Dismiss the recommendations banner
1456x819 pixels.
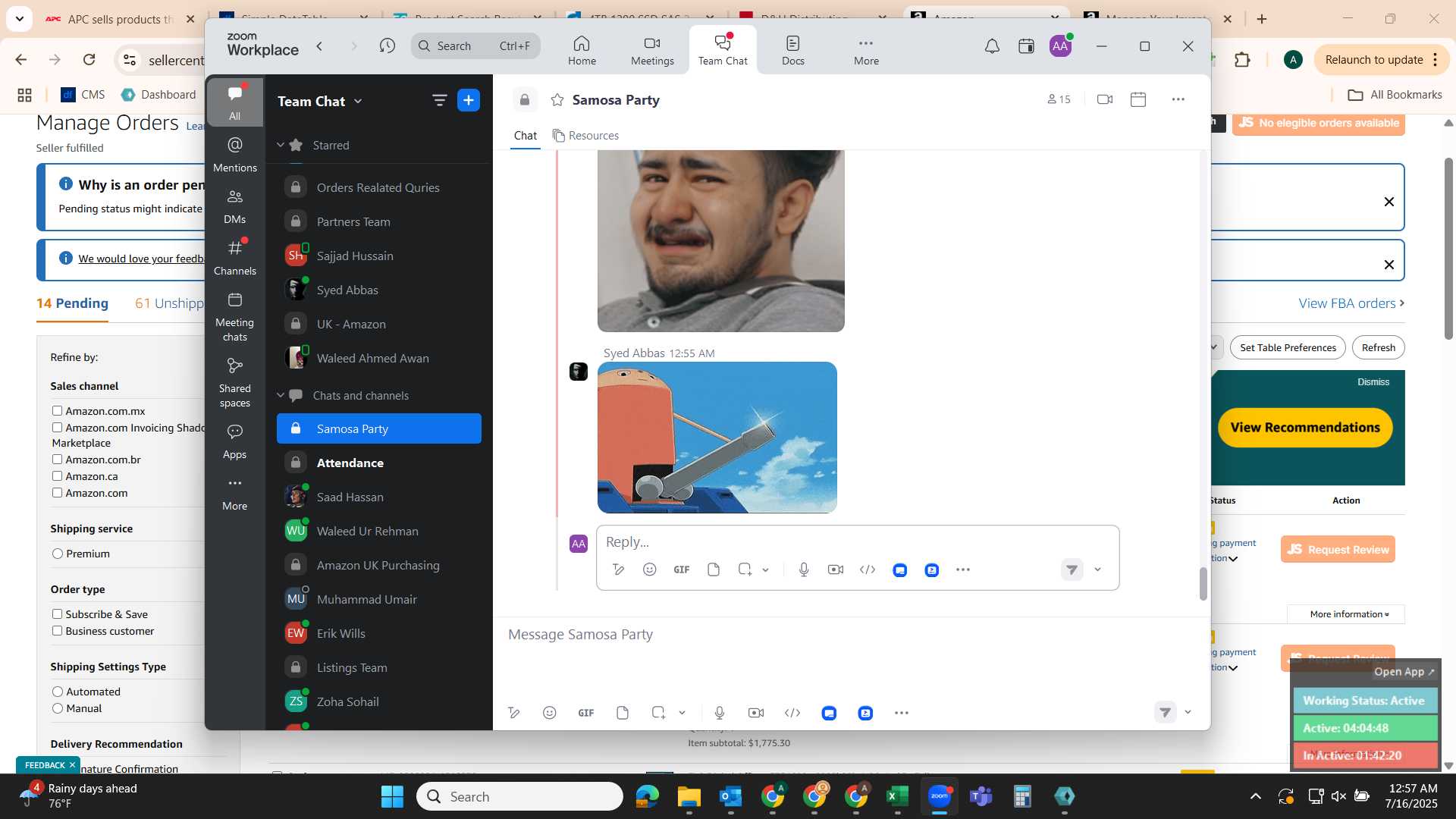1373,382
